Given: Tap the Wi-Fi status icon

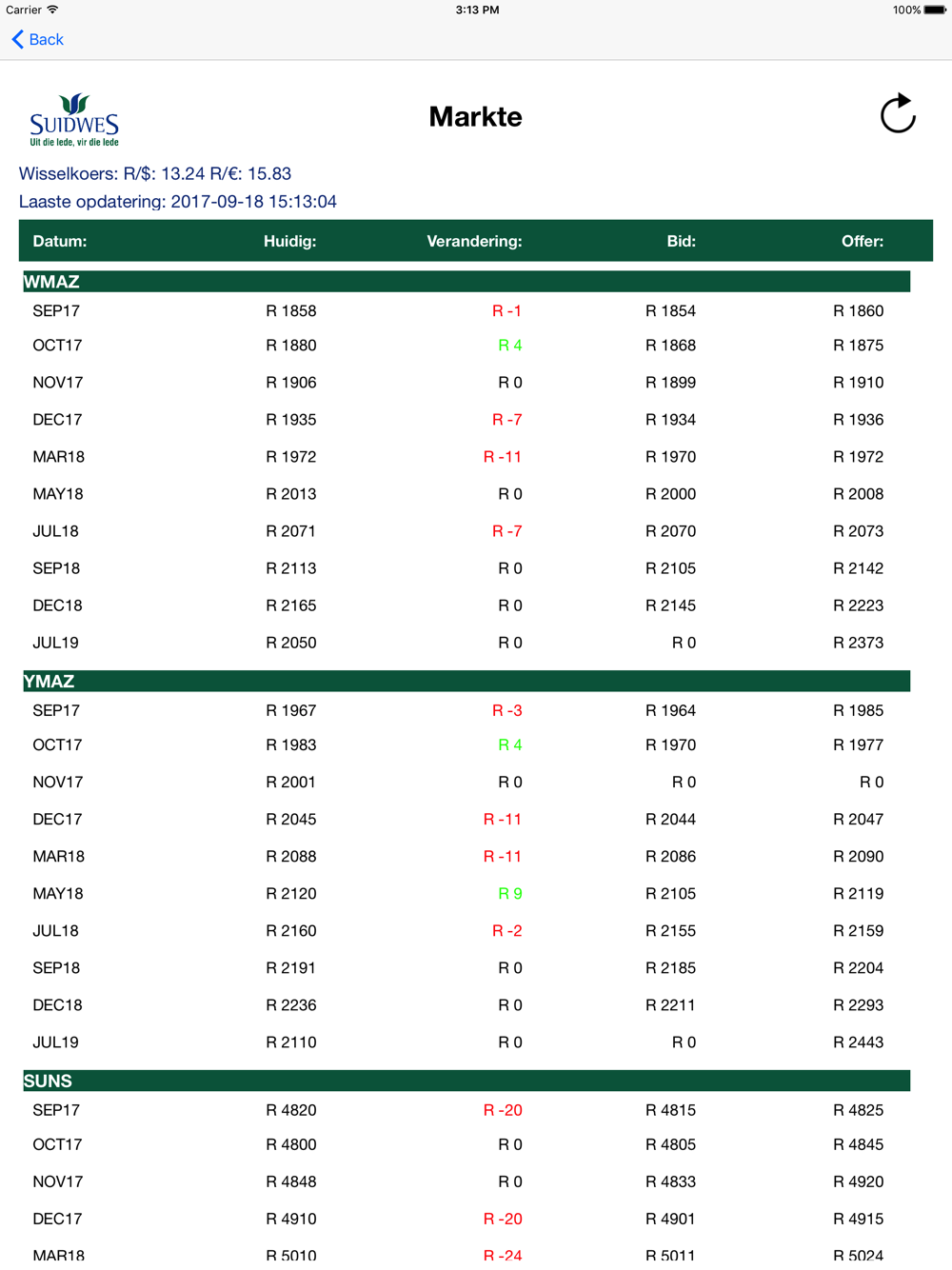Looking at the screenshot, I should 53,10.
